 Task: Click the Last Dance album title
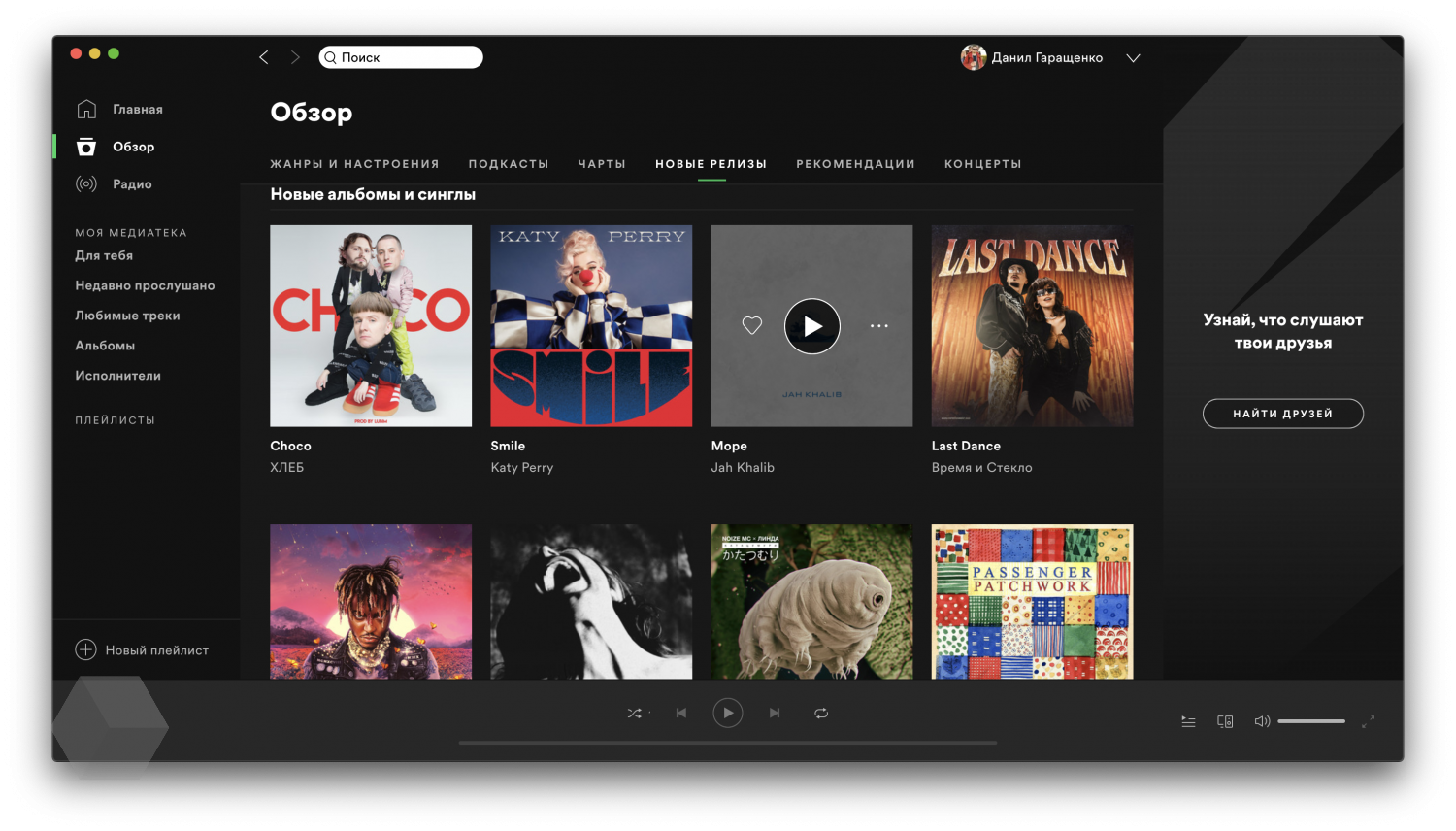(966, 446)
